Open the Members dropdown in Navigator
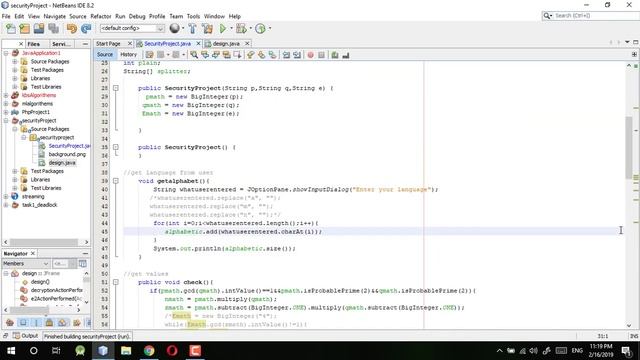The width and height of the screenshot is (640, 360). (x=26, y=264)
